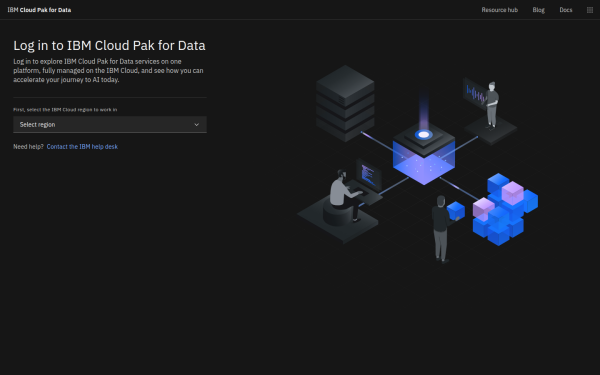
Task: Click the isometric data platform illustration
Action: [418, 165]
